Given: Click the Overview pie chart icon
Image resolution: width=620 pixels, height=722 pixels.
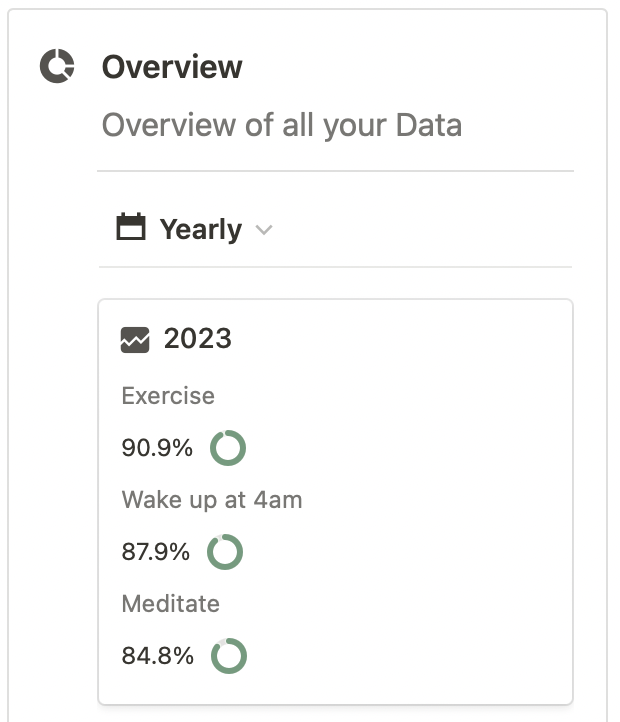Looking at the screenshot, I should (57, 67).
